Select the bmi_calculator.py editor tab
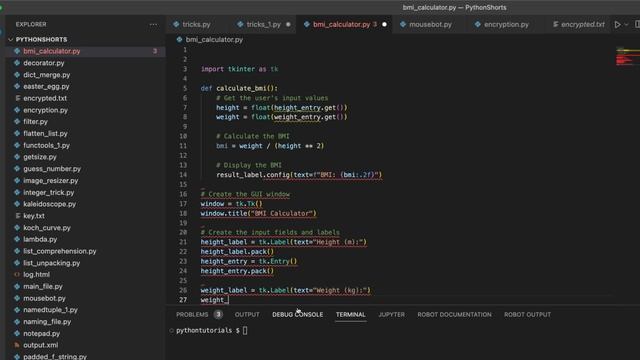 [x=341, y=24]
